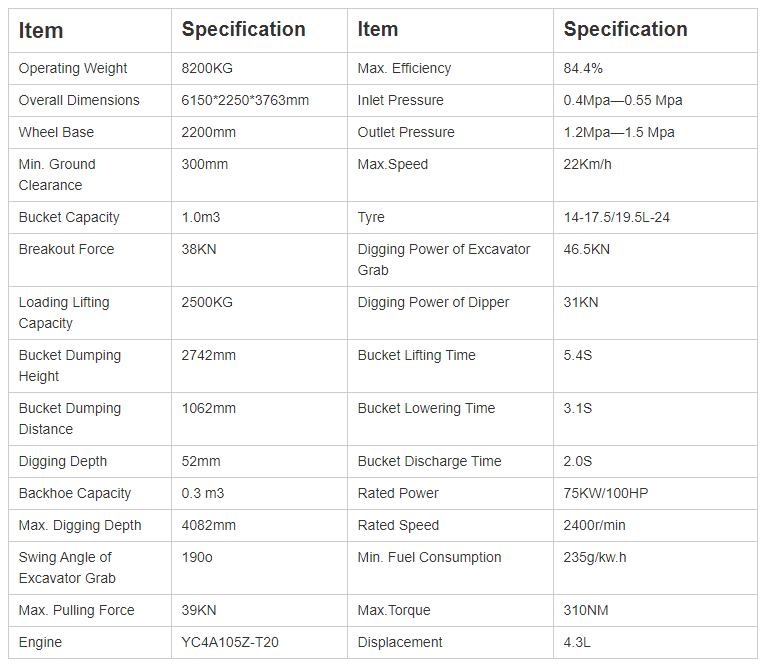Select the Inlet Pressure label
Viewport: 763px width, 669px height.
[x=400, y=100]
